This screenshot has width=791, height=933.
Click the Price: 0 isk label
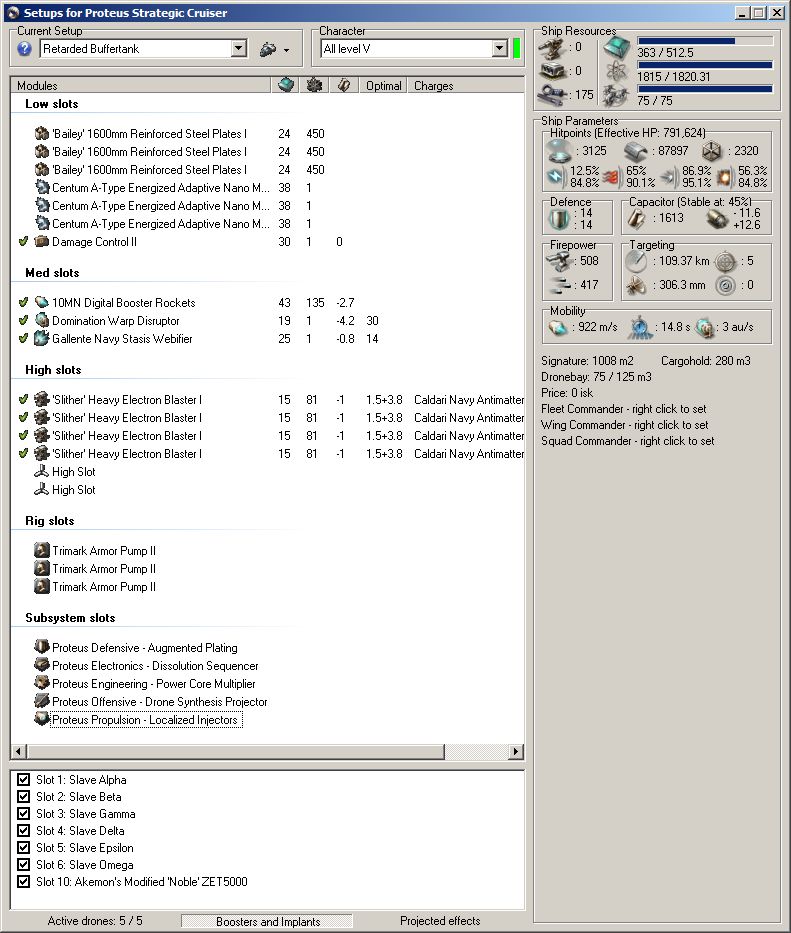click(x=567, y=393)
